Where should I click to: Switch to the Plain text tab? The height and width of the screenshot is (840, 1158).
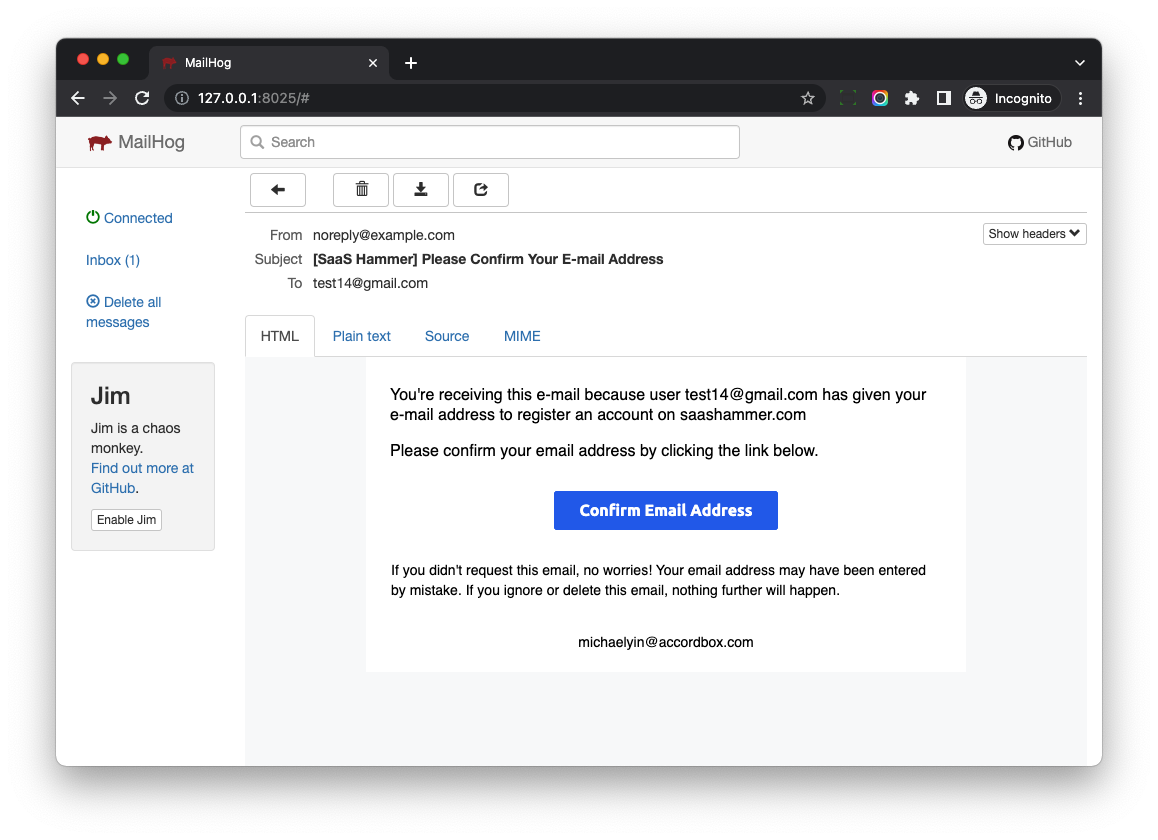[362, 336]
